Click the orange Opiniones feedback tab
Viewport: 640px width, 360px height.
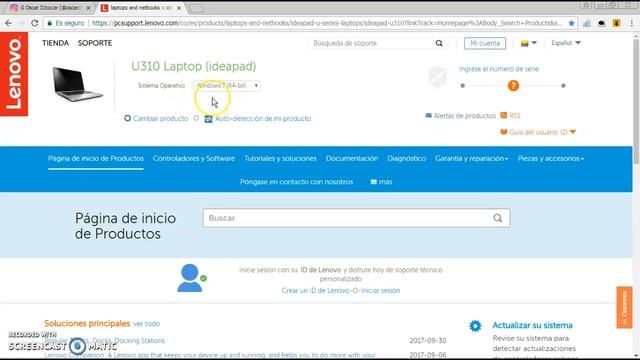(x=624, y=307)
